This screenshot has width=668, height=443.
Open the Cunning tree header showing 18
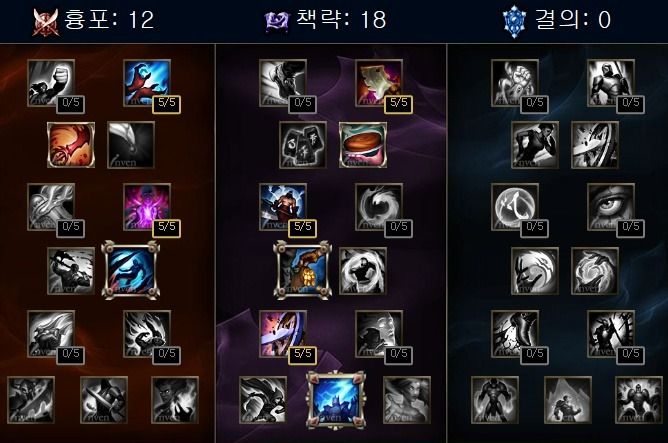click(x=325, y=20)
